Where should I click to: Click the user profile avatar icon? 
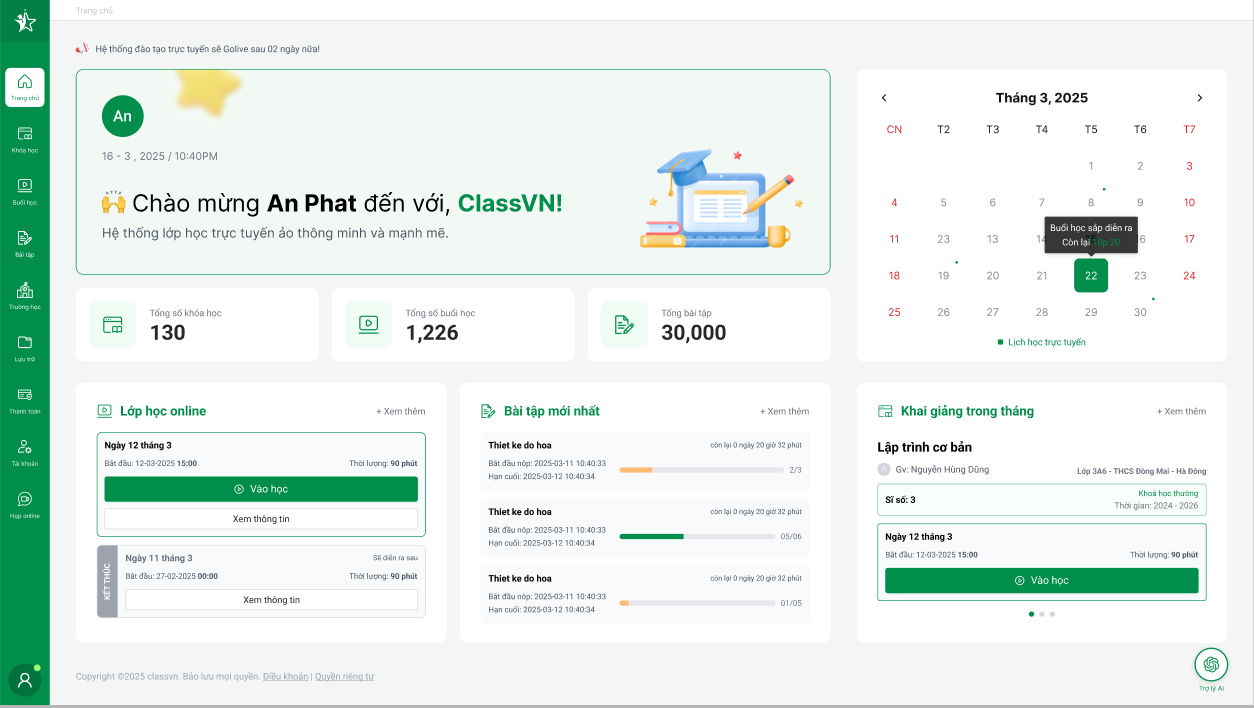25,680
